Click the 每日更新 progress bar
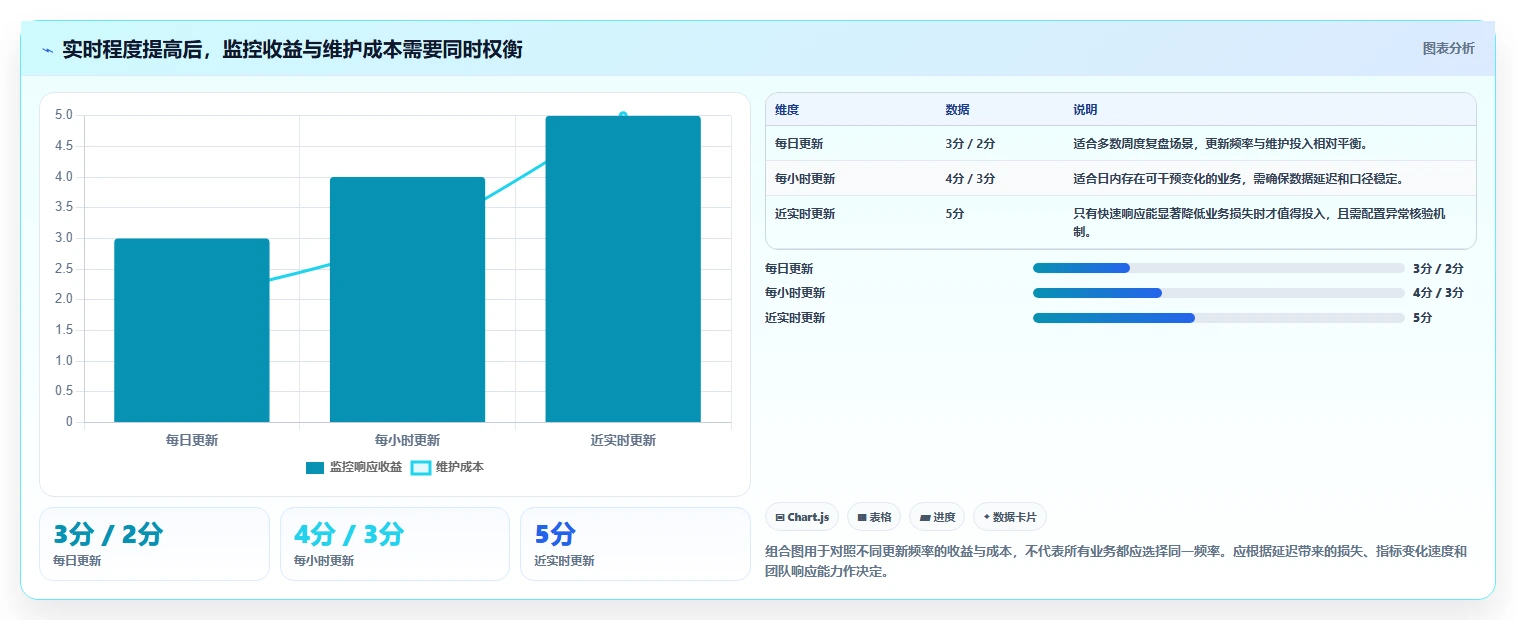Screen dimensions: 1516x620 1219,268
